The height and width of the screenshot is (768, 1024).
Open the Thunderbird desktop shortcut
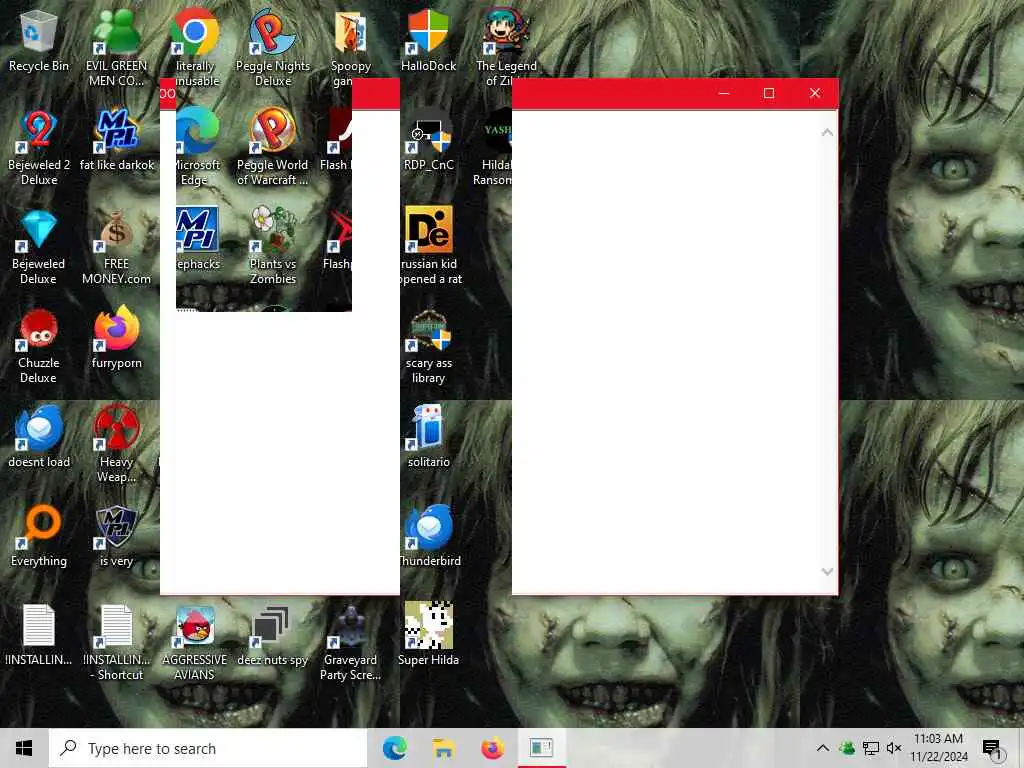[429, 537]
